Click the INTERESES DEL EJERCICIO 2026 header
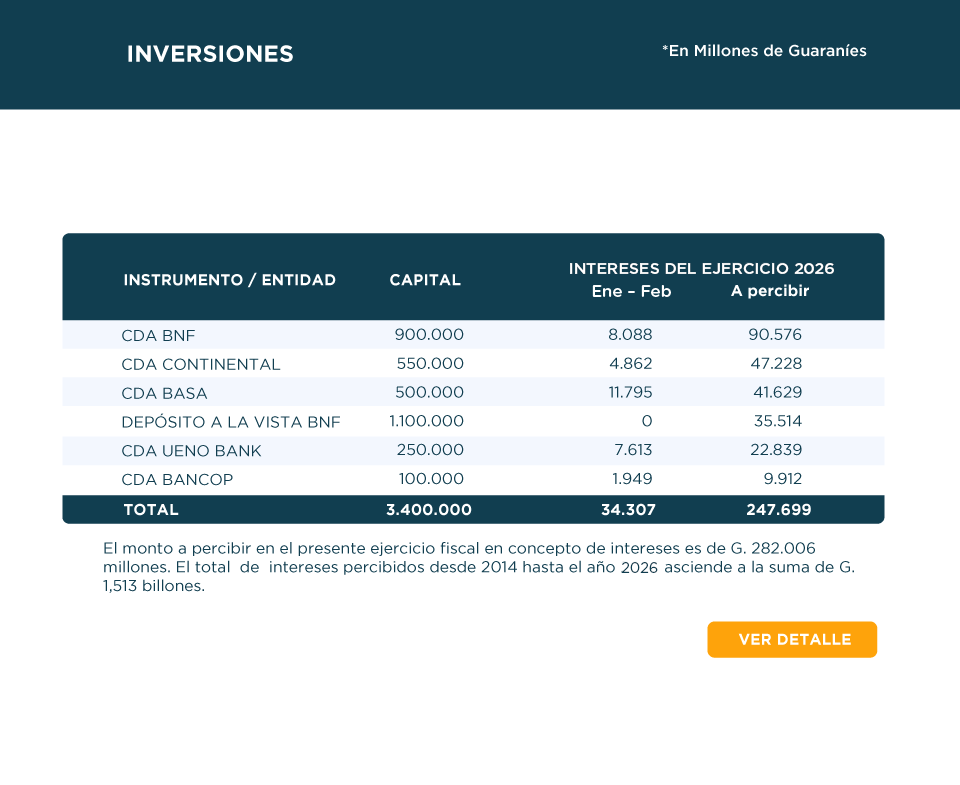The image size is (960, 785). pyautogui.click(x=701, y=269)
